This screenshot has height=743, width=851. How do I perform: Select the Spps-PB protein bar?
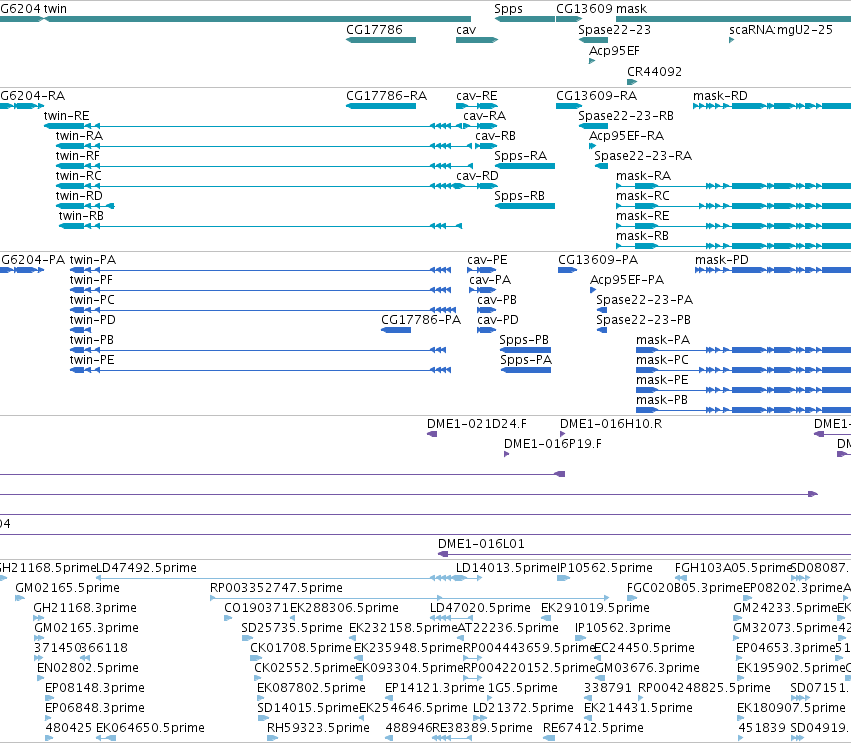(x=525, y=350)
